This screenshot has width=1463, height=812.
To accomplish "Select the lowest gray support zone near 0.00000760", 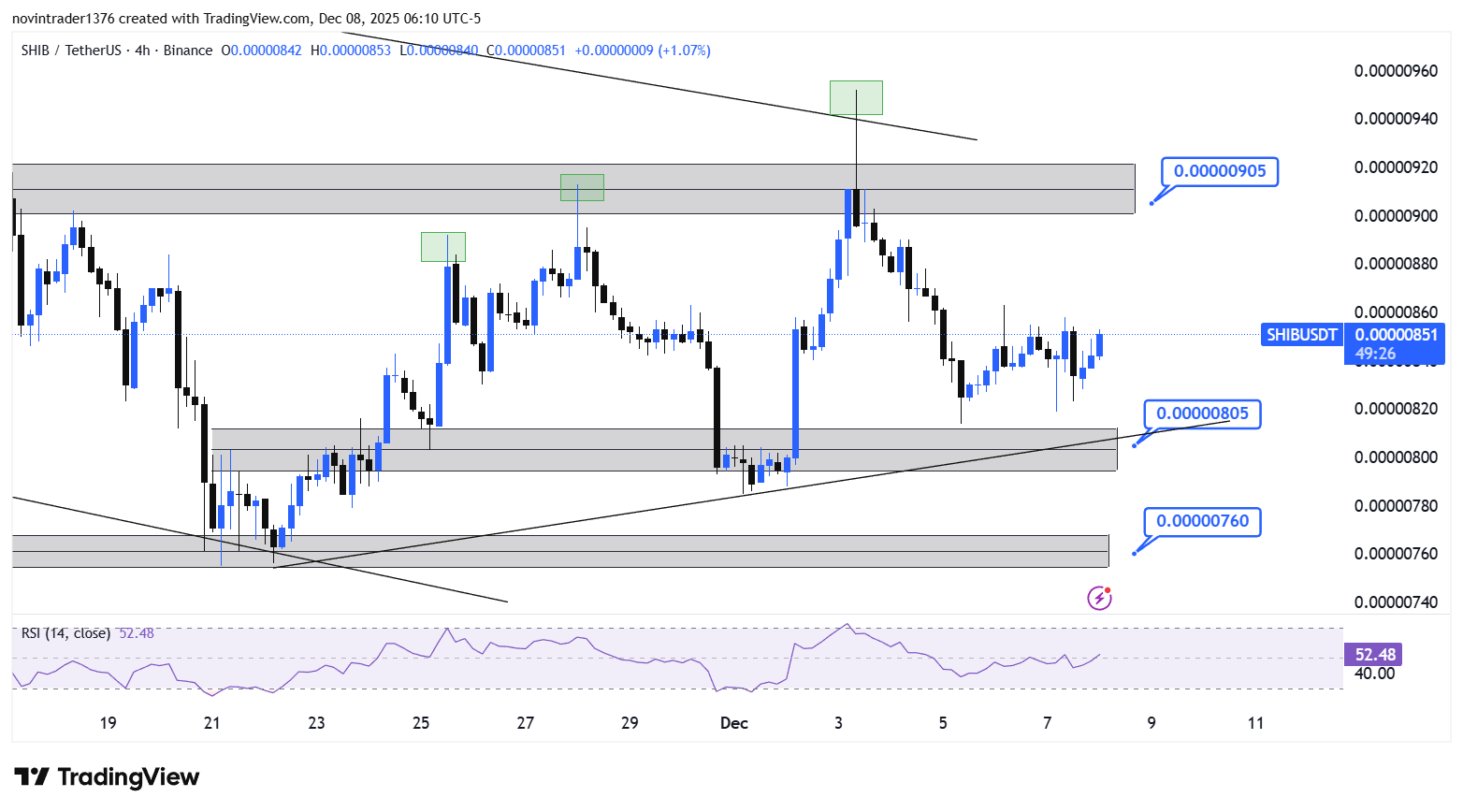I will point(560,551).
